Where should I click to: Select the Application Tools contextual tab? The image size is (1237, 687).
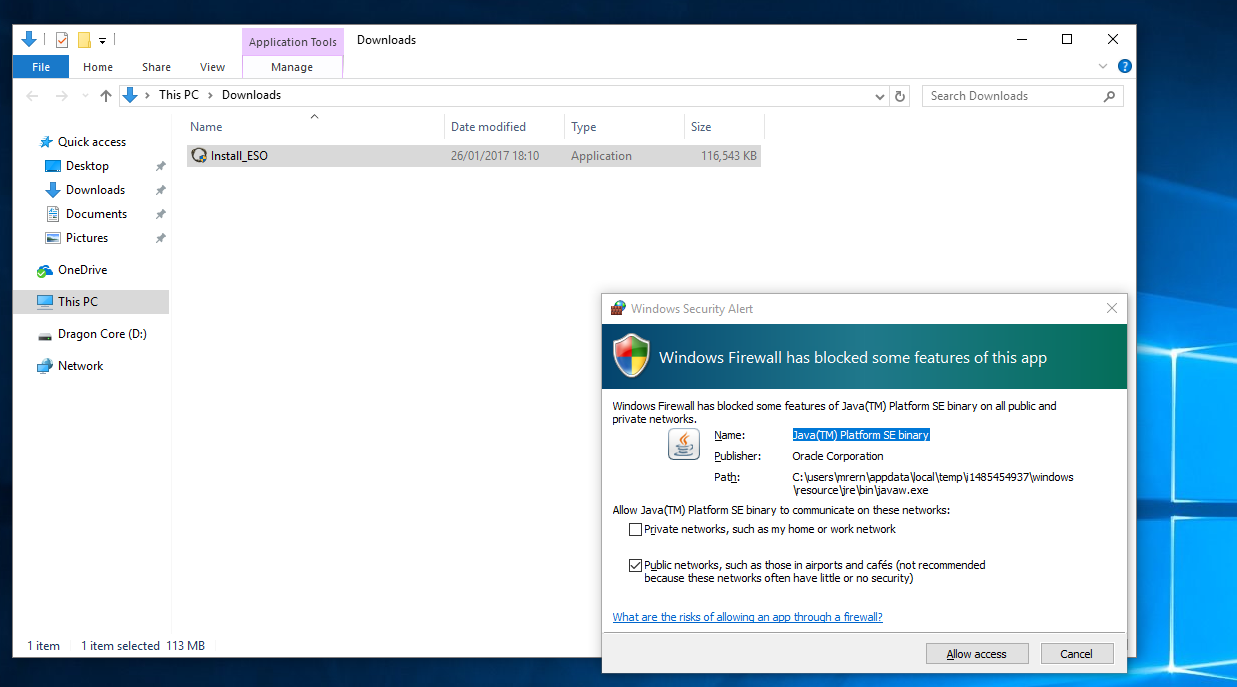coord(293,42)
